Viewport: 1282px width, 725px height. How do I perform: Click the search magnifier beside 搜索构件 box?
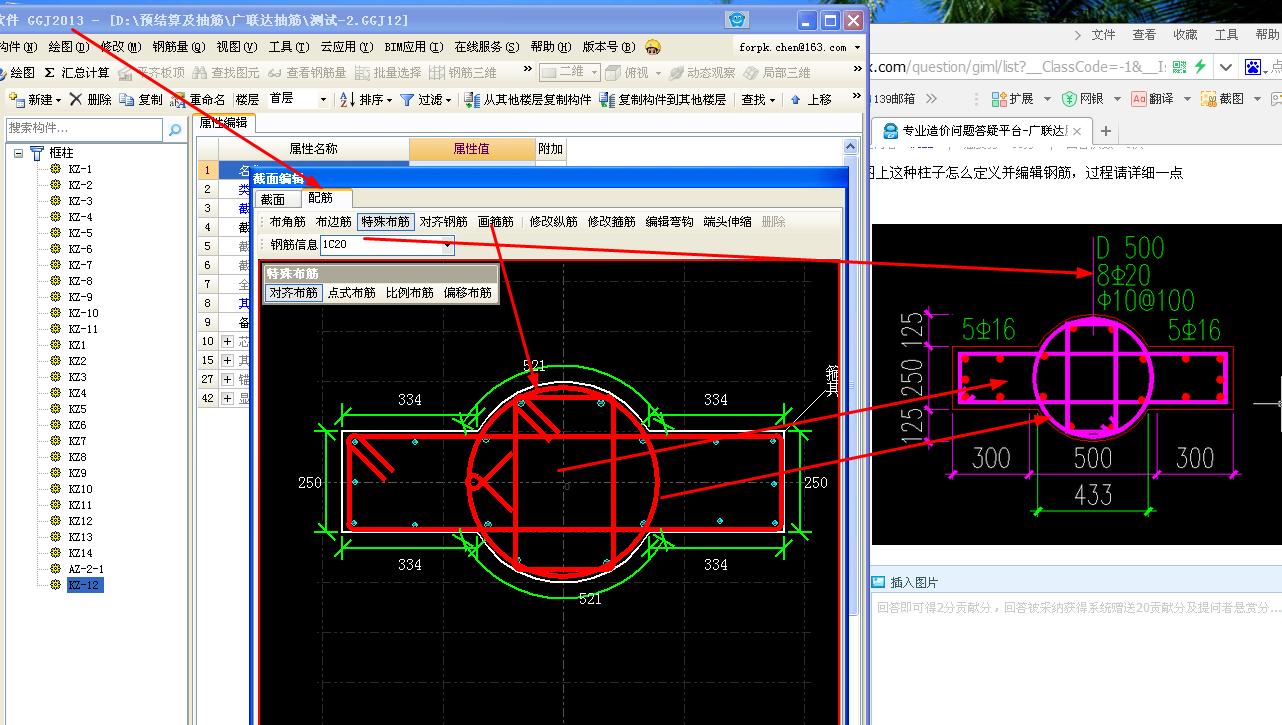coord(175,129)
